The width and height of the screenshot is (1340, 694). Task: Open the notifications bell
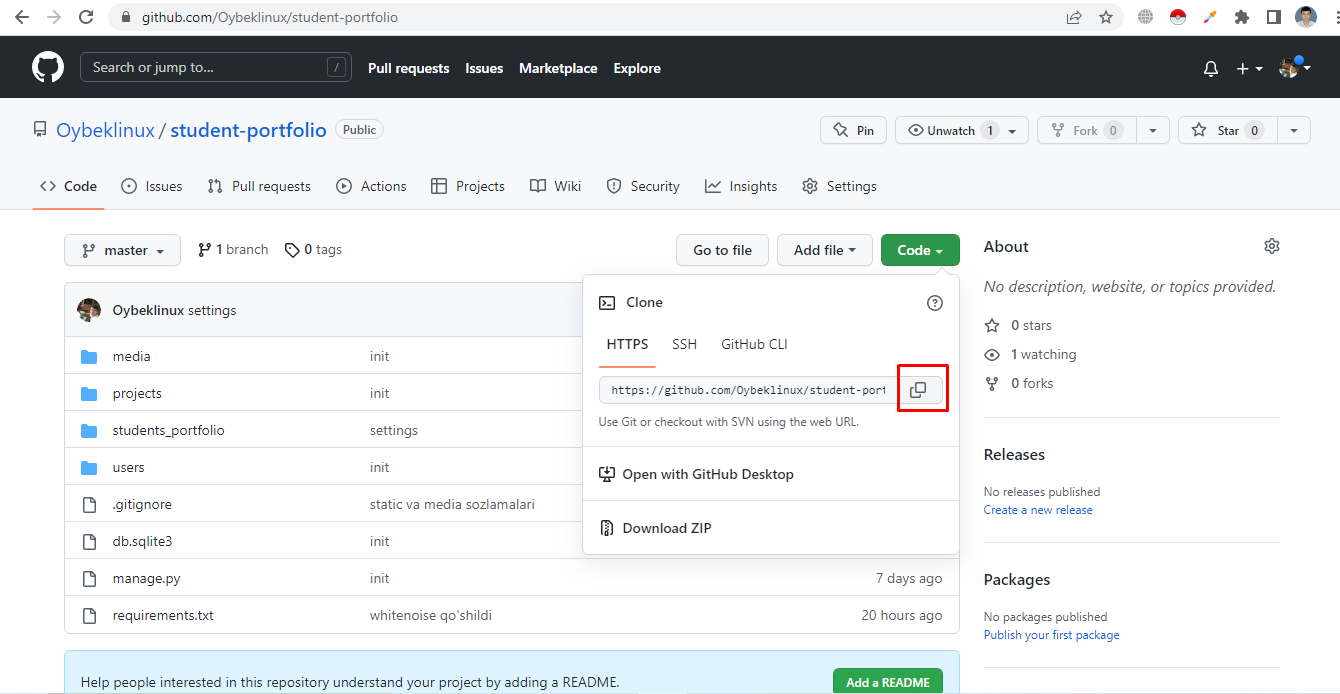(1211, 69)
